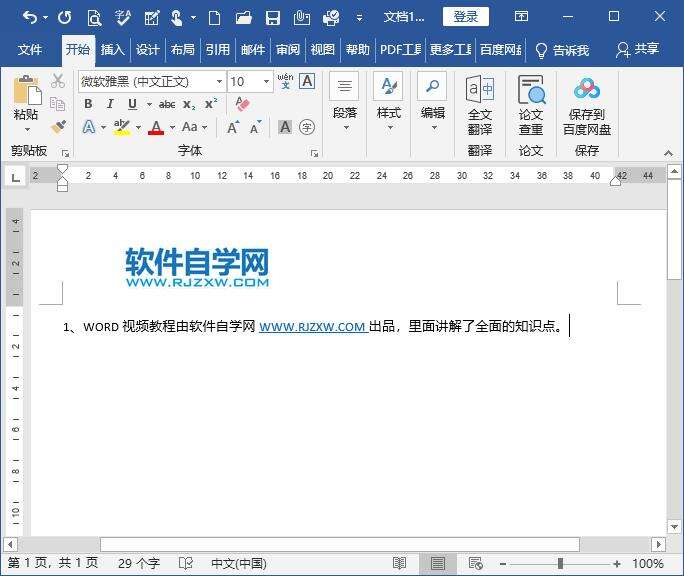Apply enclosed character circle icon
Screen dimensions: 684x576
(307, 127)
